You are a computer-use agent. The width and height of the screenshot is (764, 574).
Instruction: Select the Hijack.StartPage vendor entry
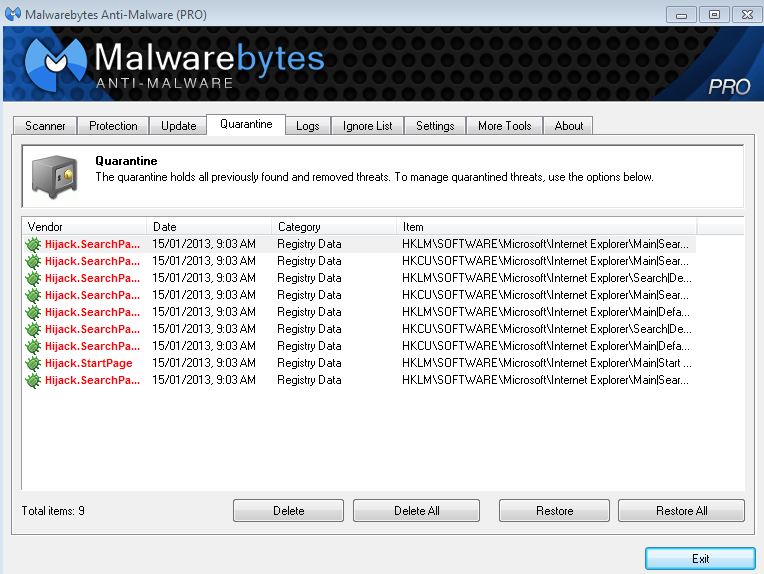point(89,364)
